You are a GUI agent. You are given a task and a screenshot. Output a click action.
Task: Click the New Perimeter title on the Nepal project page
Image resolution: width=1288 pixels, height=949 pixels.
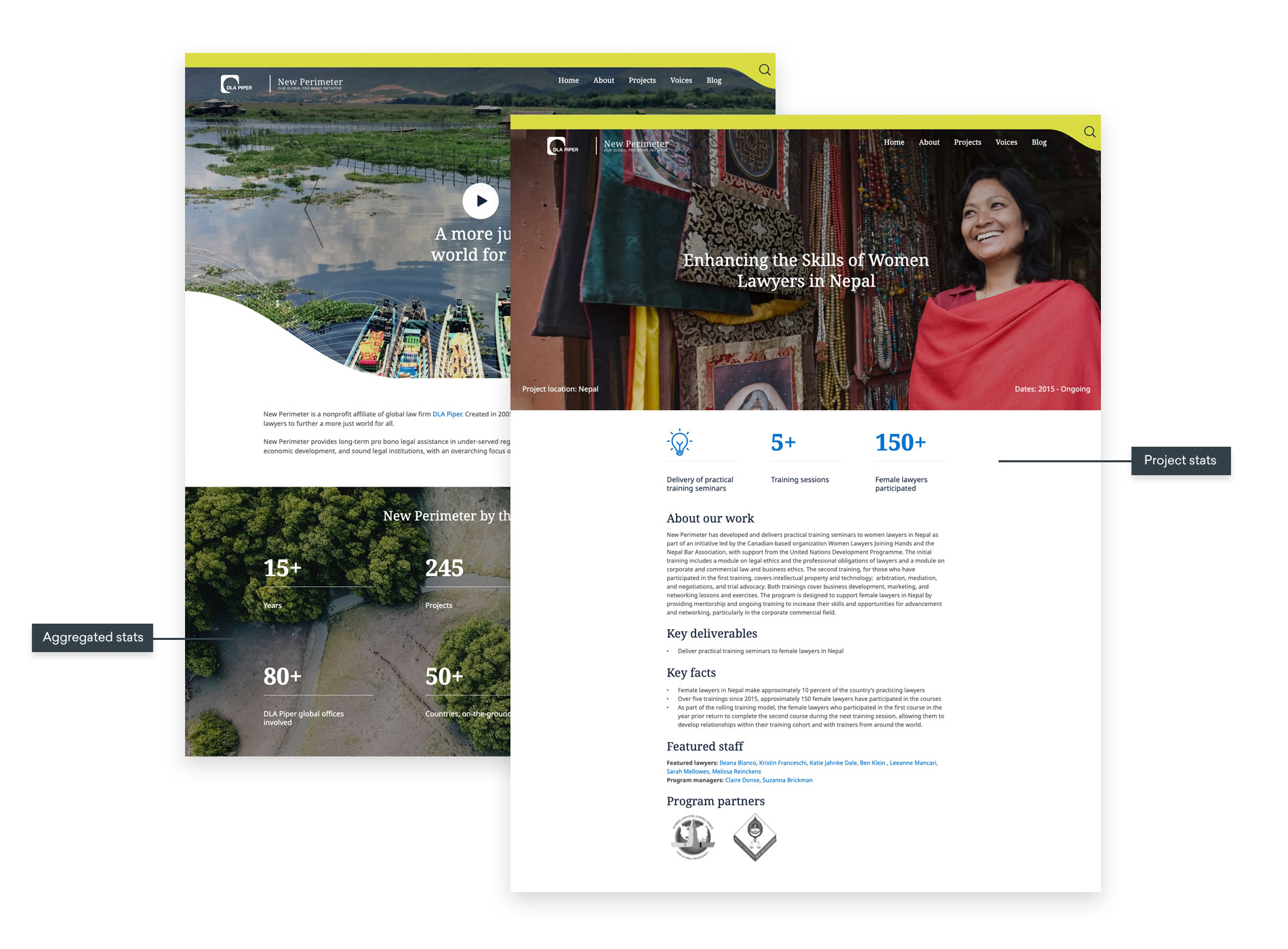pyautogui.click(x=636, y=144)
